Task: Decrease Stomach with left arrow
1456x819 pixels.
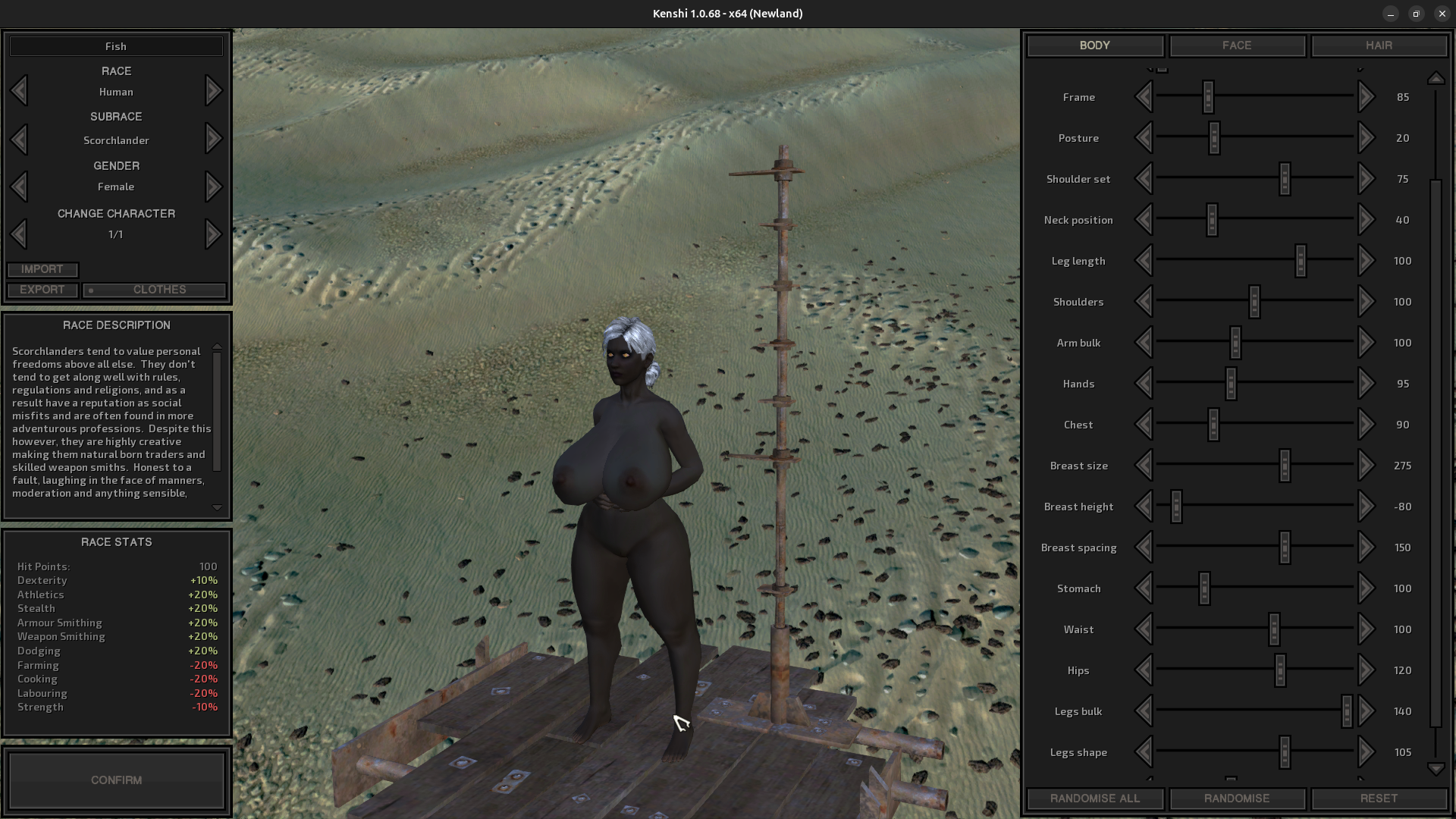Action: coord(1144,588)
